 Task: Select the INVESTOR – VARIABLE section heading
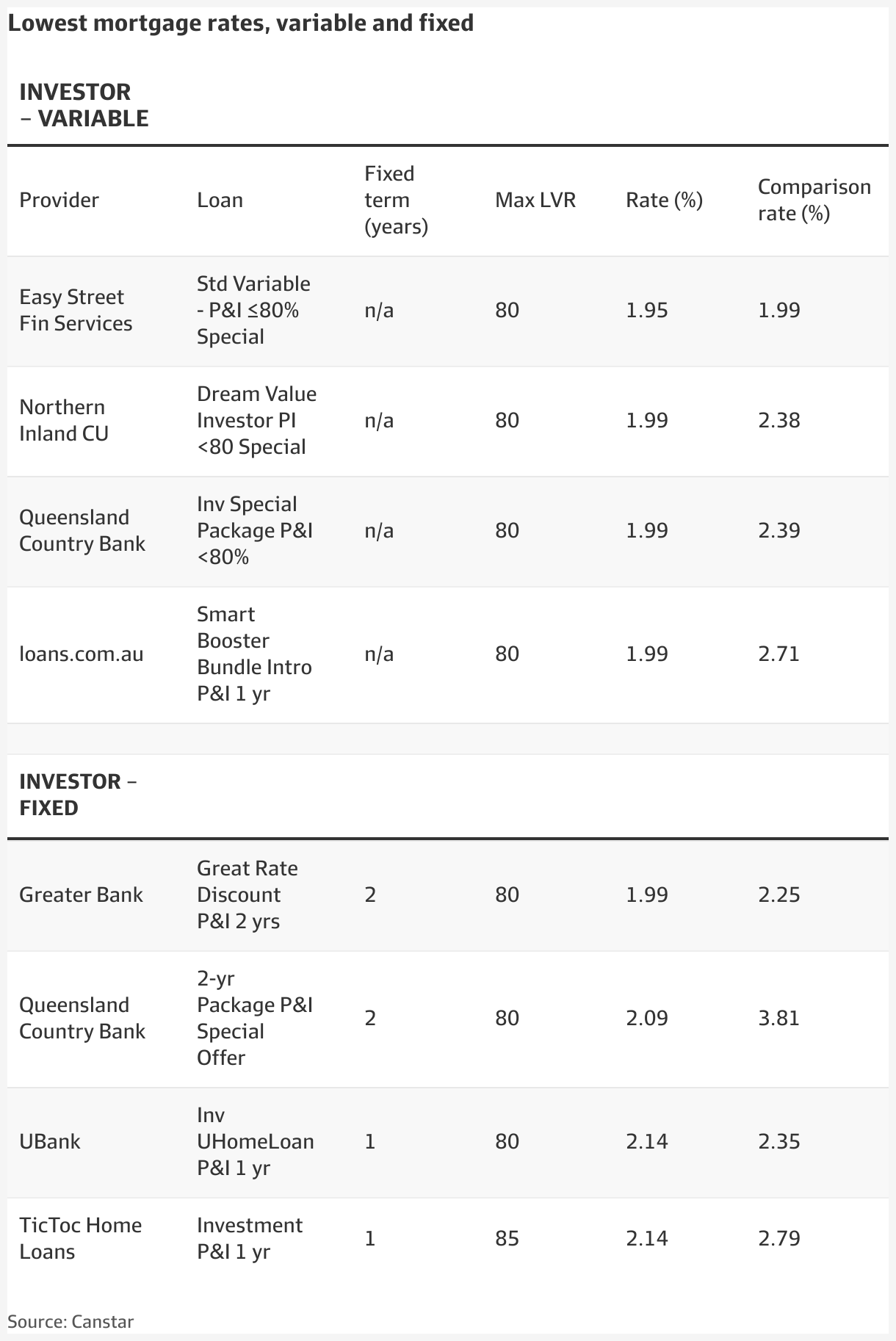click(x=84, y=105)
